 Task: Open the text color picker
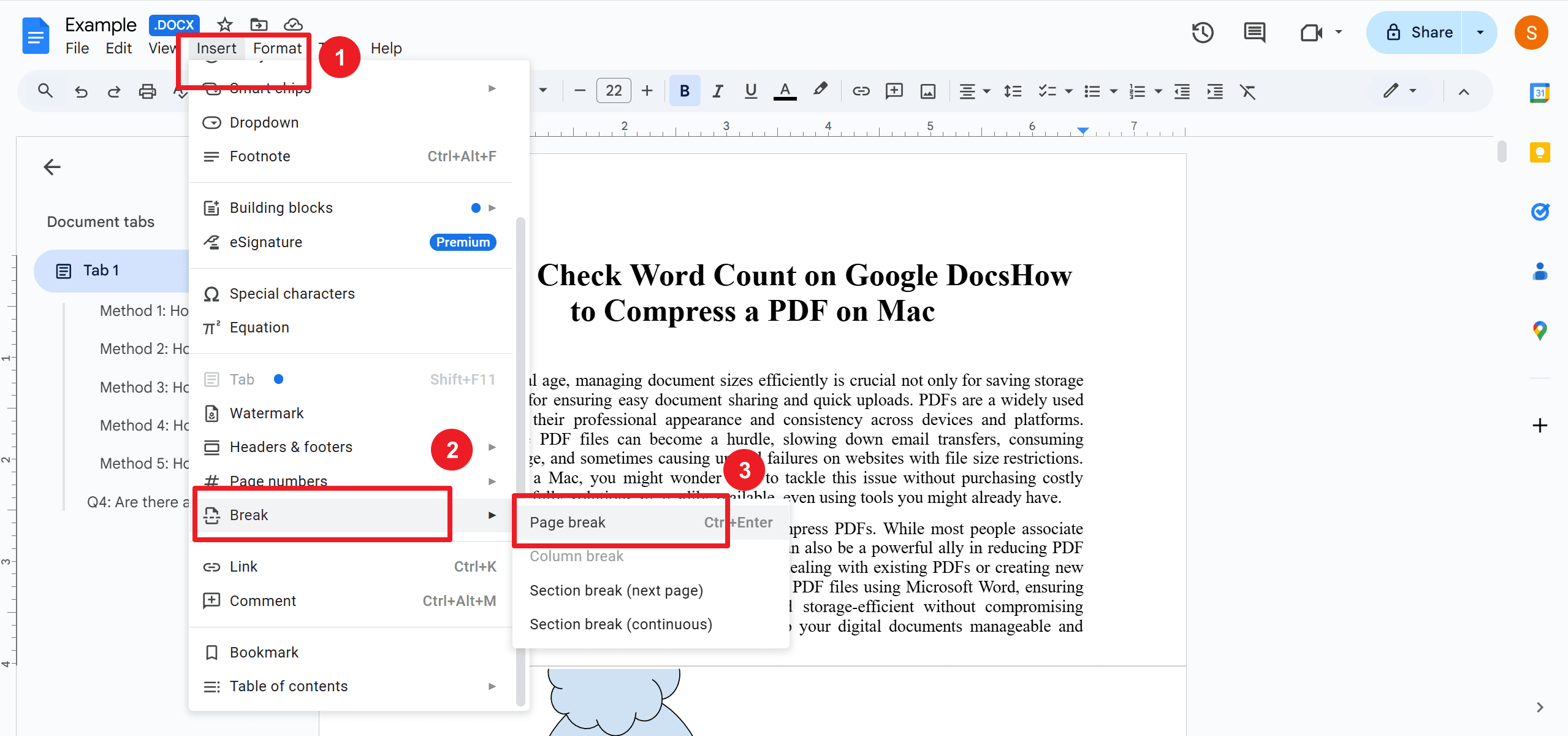[x=785, y=91]
